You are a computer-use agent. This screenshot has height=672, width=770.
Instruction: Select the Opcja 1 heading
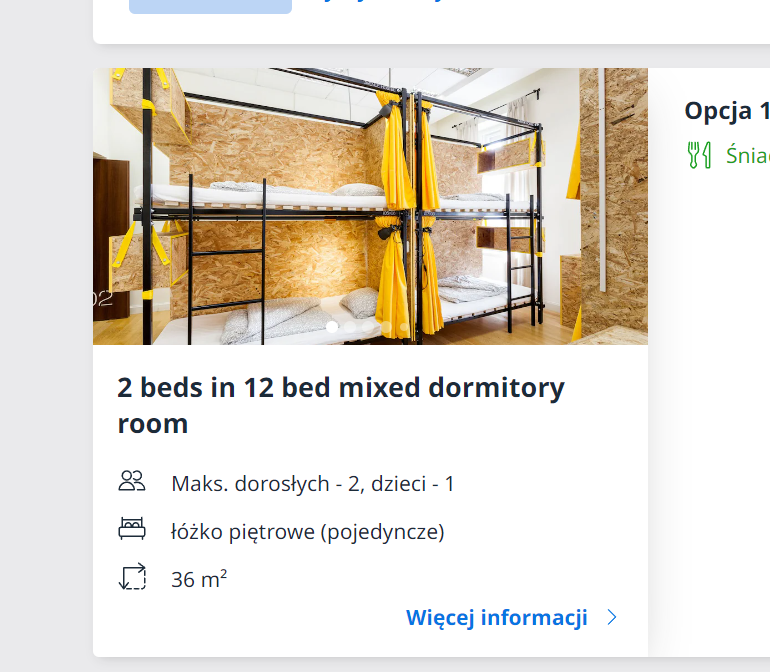(x=727, y=111)
